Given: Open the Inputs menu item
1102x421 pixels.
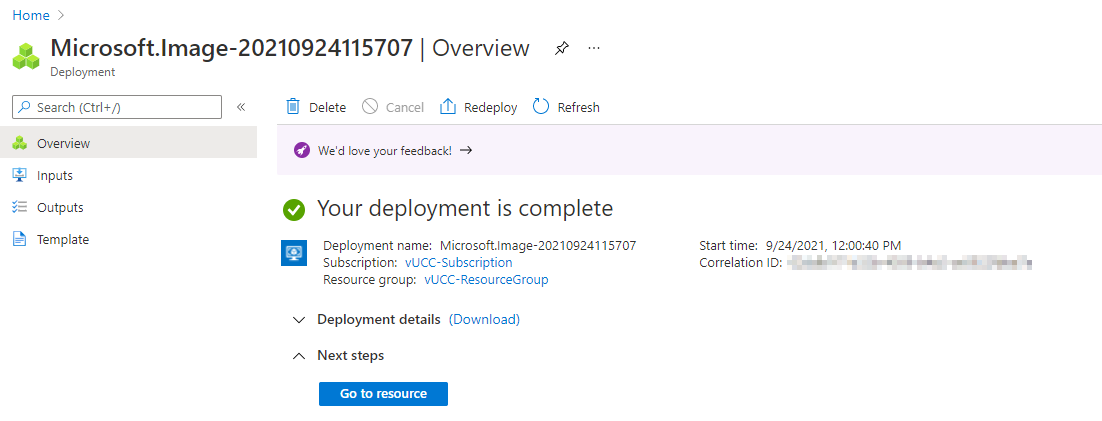Looking at the screenshot, I should (55, 175).
